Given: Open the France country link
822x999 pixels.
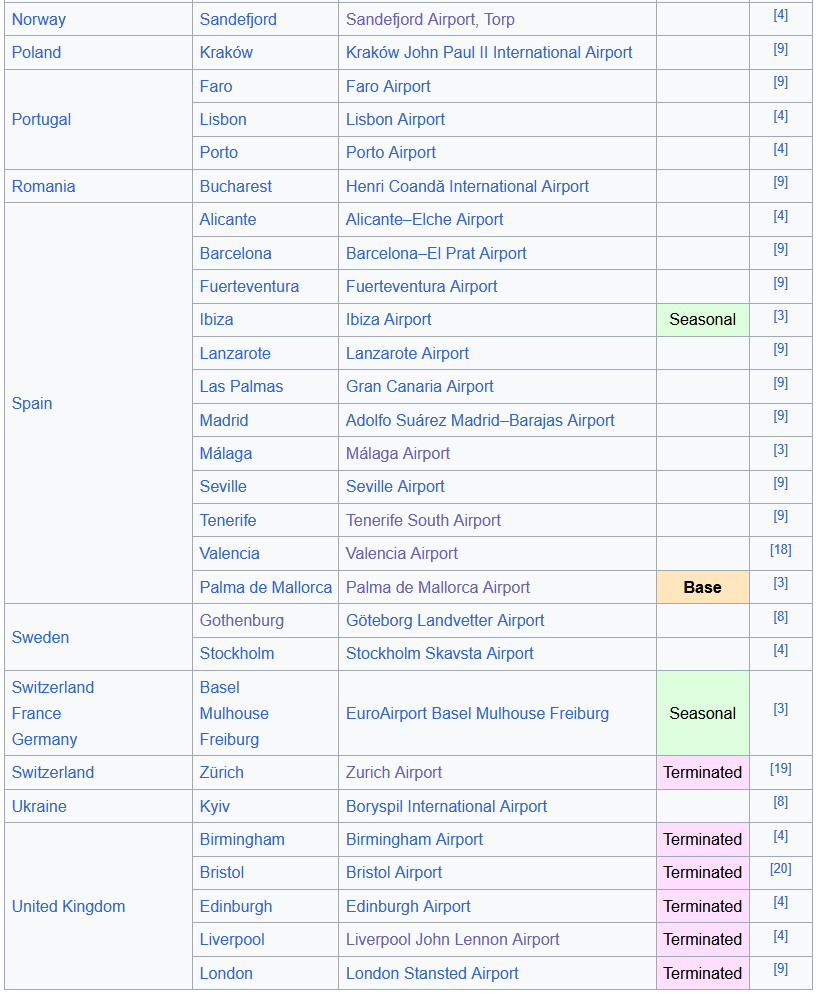Looking at the screenshot, I should click(x=36, y=713).
